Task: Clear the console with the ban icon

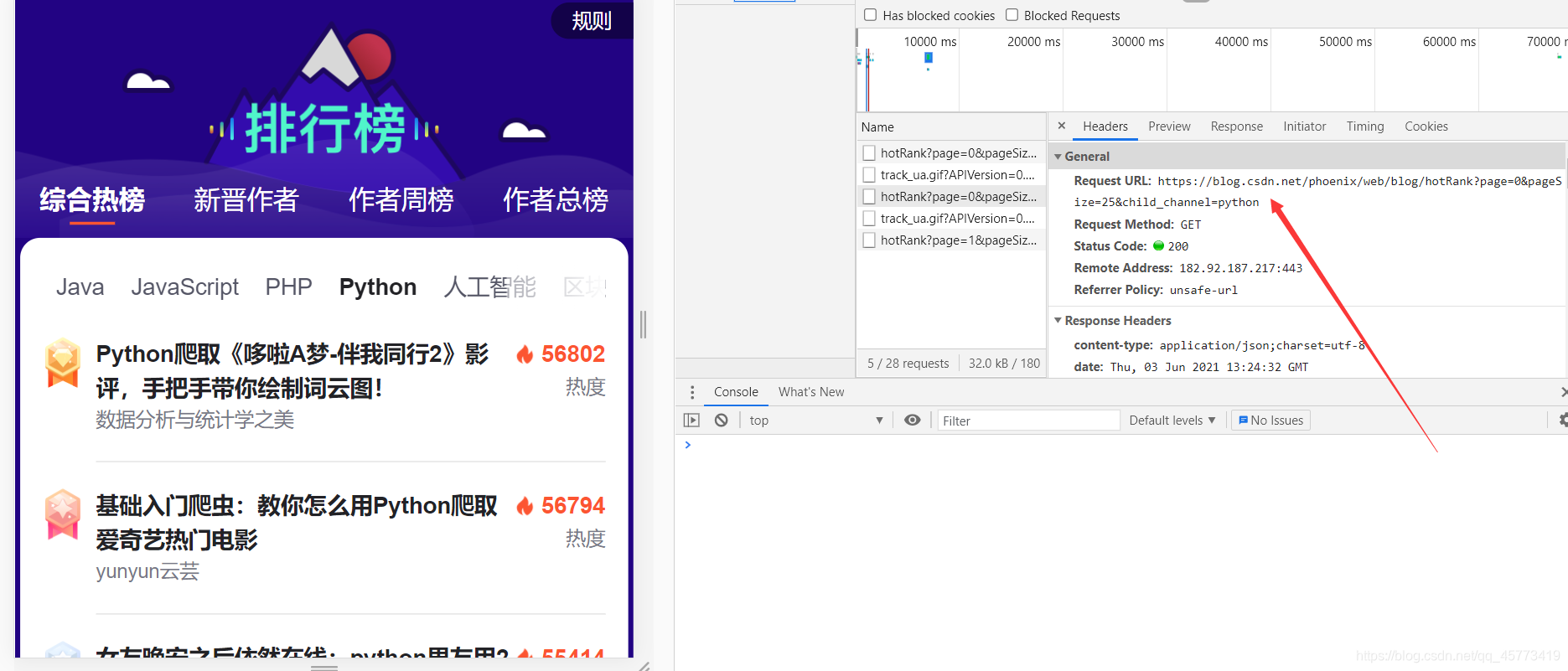Action: 721,421
